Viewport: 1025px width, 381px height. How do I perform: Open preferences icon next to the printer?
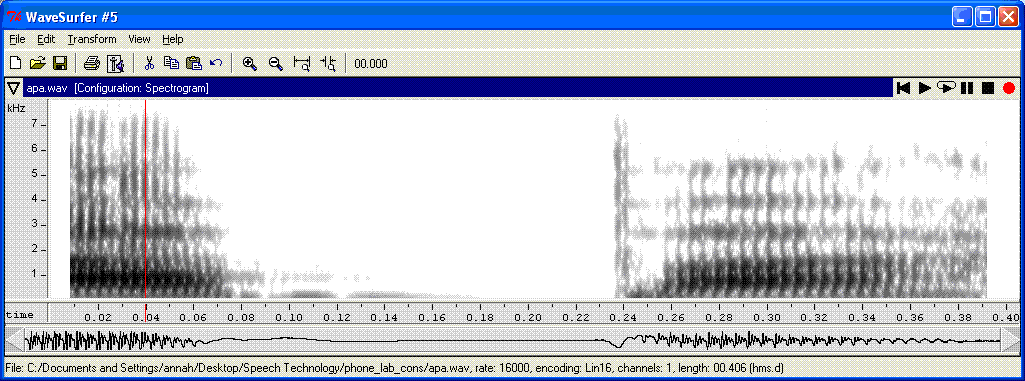(x=116, y=63)
